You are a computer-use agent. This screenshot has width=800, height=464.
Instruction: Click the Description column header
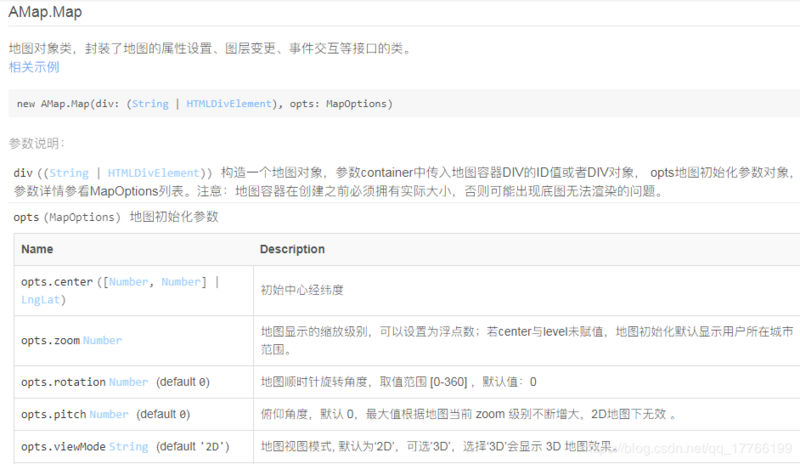[x=292, y=249]
